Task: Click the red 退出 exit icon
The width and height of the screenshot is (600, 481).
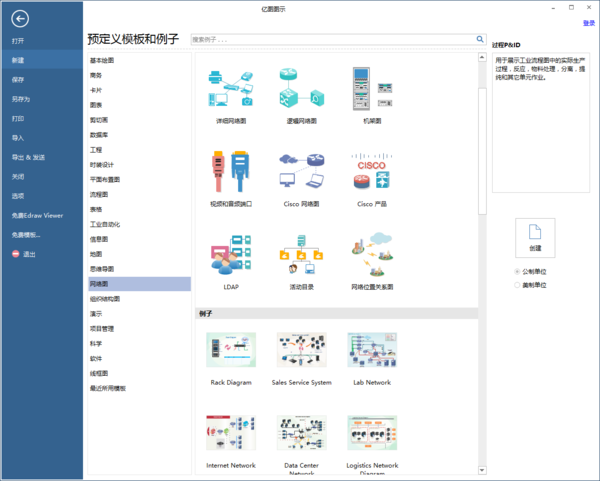Action: [15, 254]
